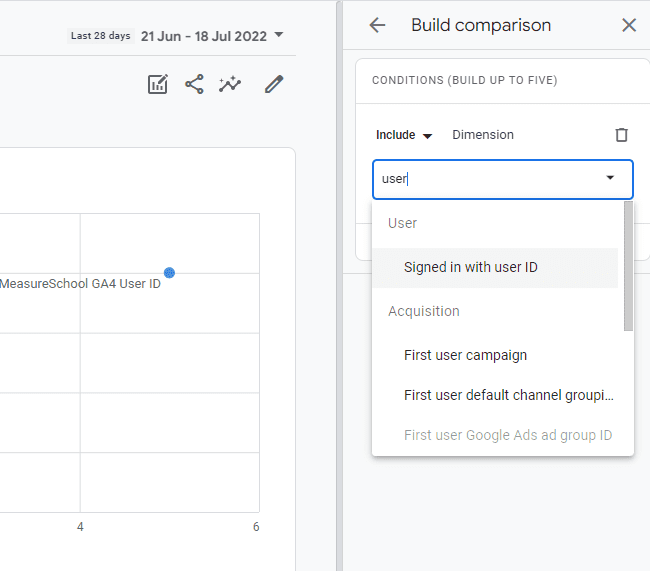Delete condition with the trash icon

(621, 135)
